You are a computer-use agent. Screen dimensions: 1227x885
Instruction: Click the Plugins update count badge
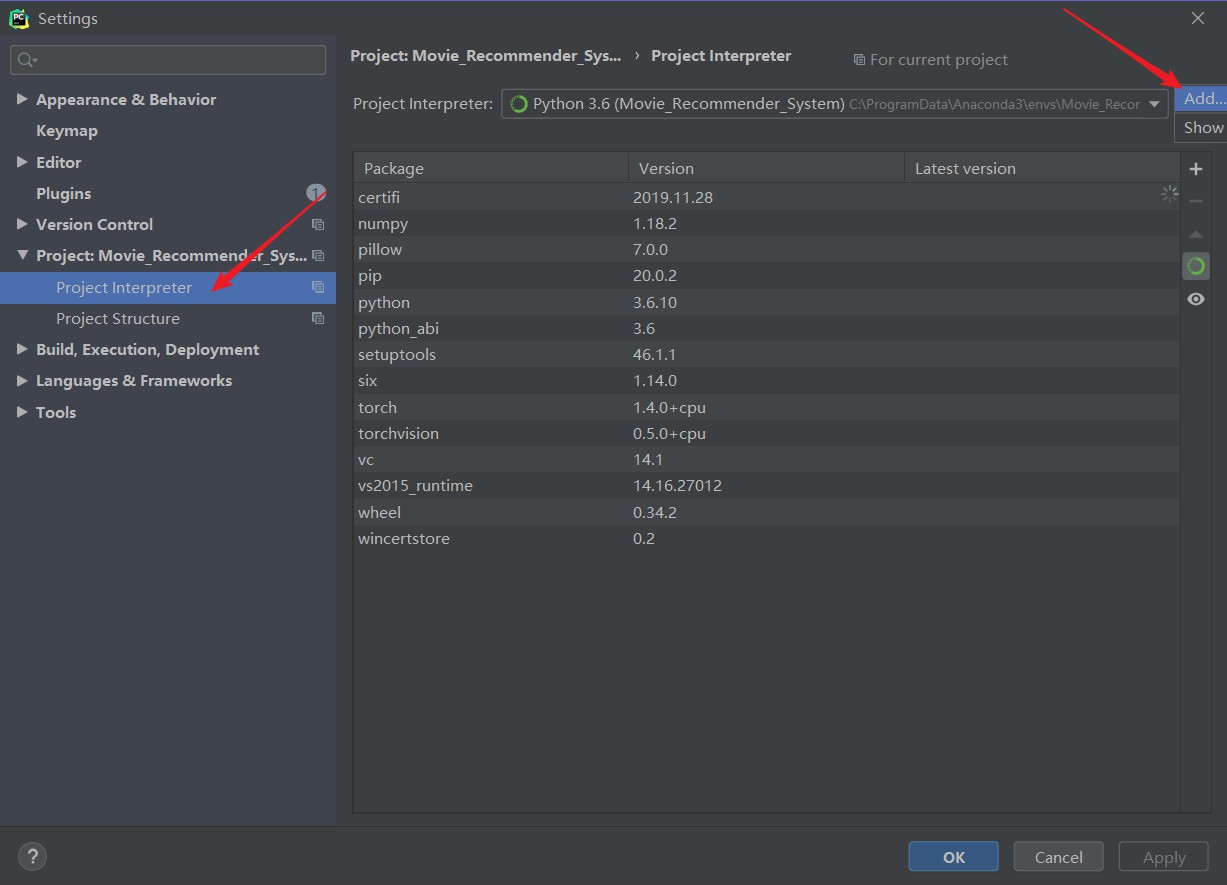tap(315, 192)
